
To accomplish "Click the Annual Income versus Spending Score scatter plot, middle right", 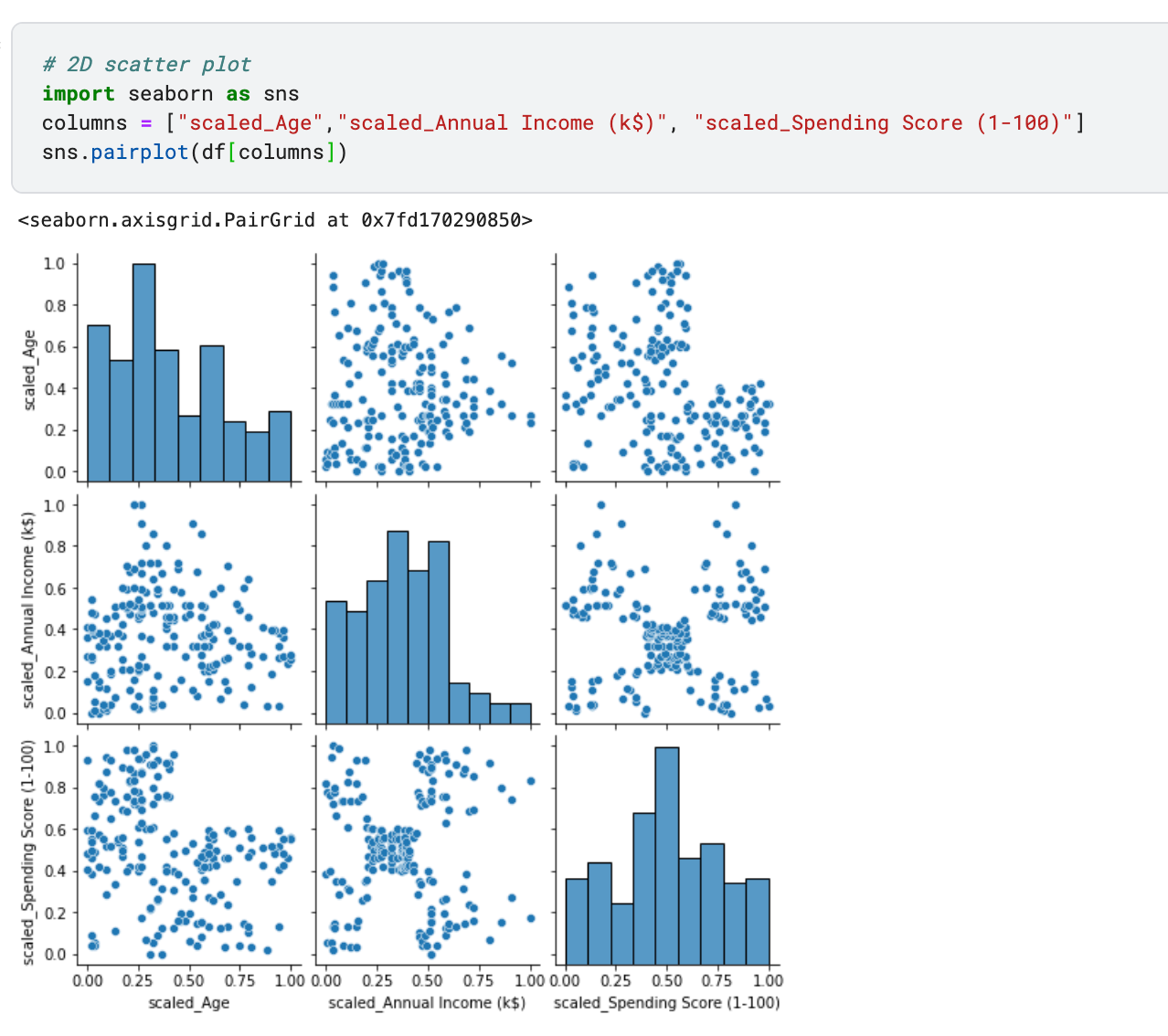I will [667, 609].
